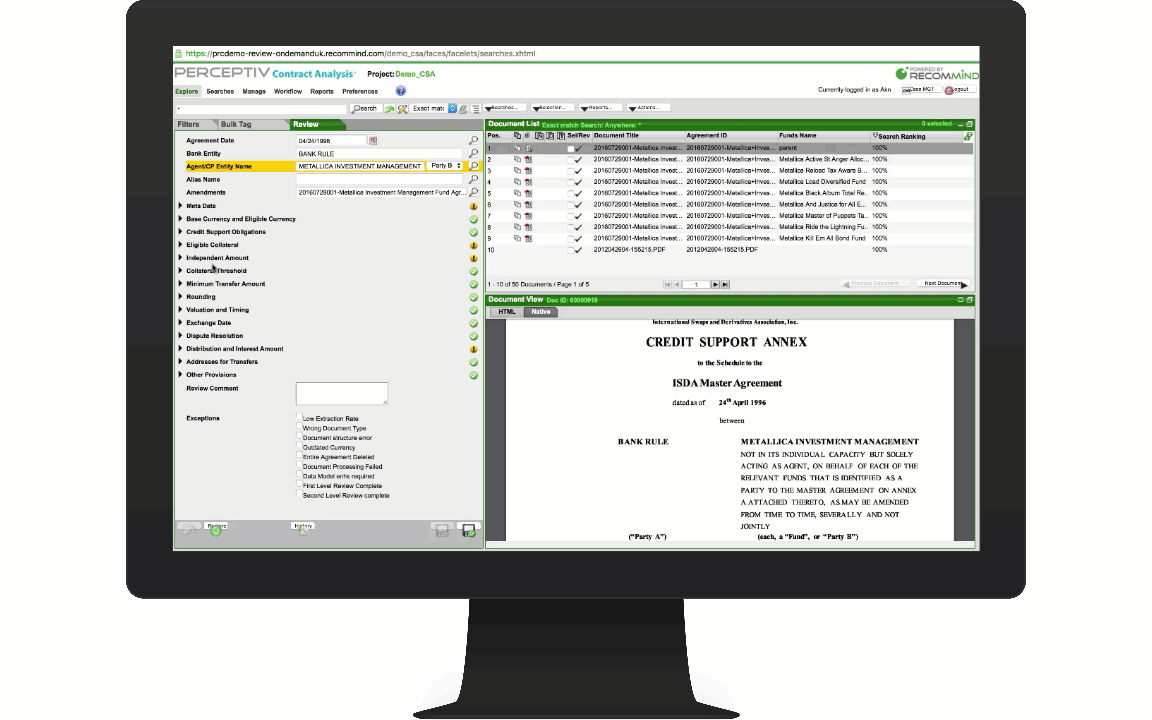Click the magnifier icon for Alias Name
This screenshot has width=1152, height=720.
(474, 179)
